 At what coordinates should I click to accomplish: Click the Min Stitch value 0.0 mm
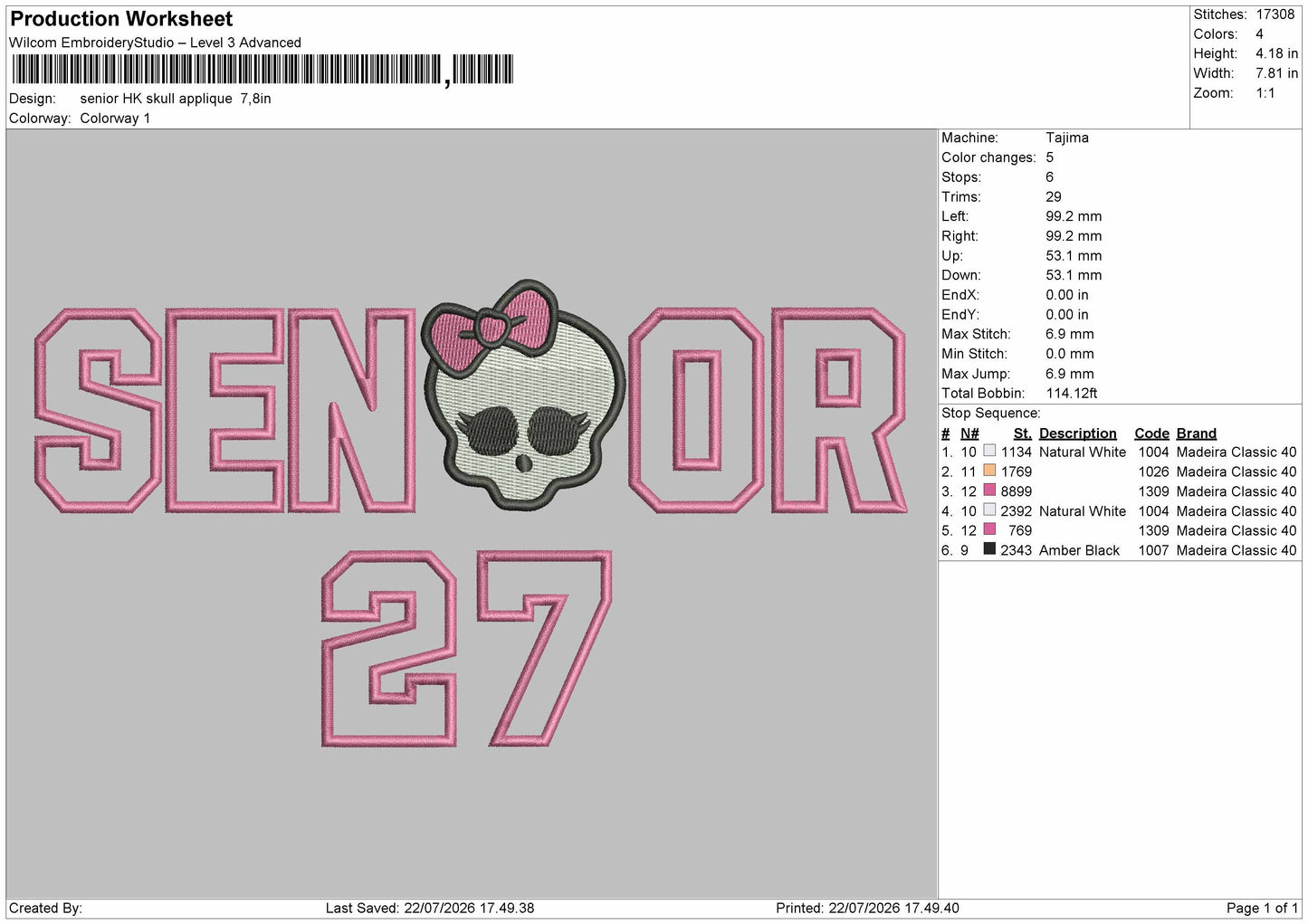tap(1070, 354)
